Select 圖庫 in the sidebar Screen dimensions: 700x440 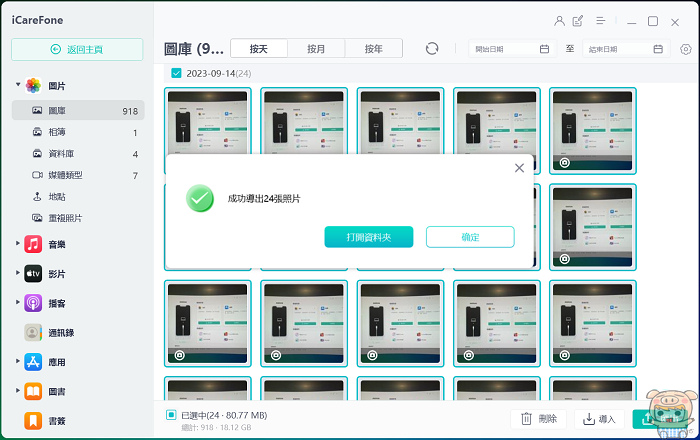click(x=78, y=110)
